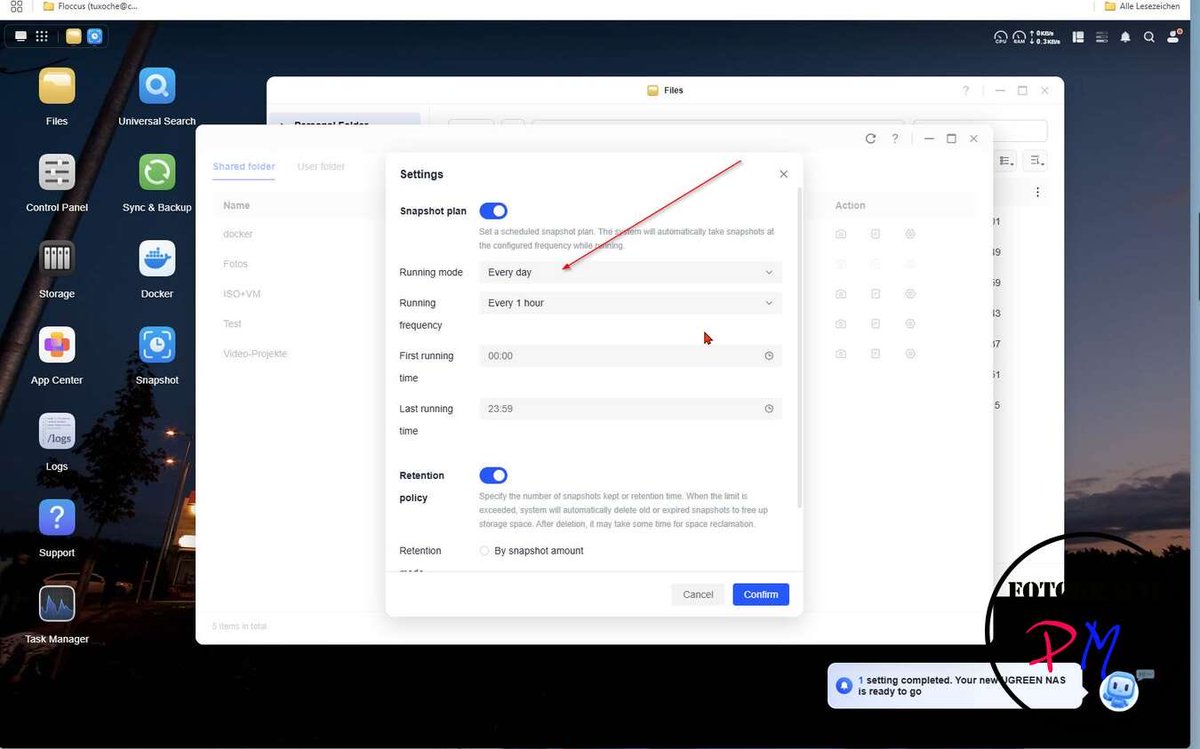This screenshot has width=1200, height=749.
Task: Open the magnifier search in the top bar
Action: point(1149,37)
